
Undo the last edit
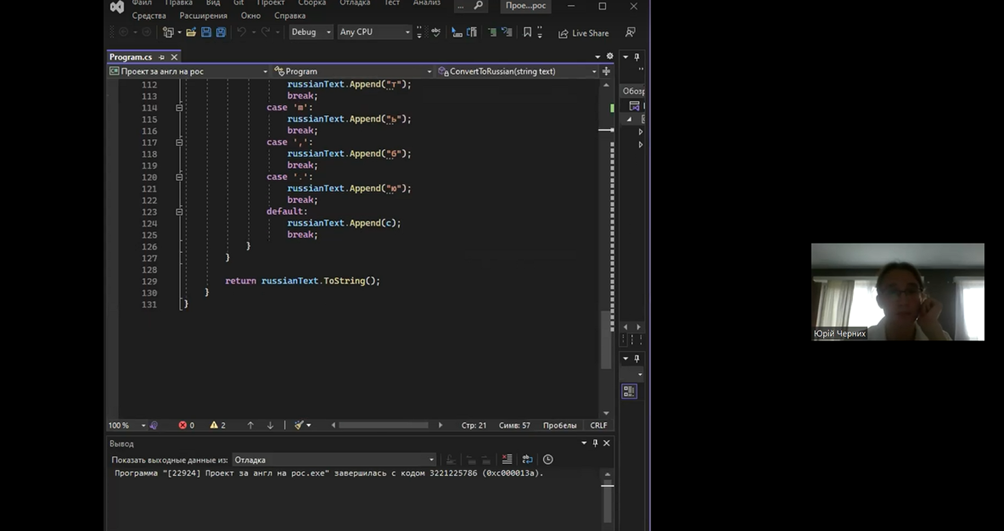(241, 32)
